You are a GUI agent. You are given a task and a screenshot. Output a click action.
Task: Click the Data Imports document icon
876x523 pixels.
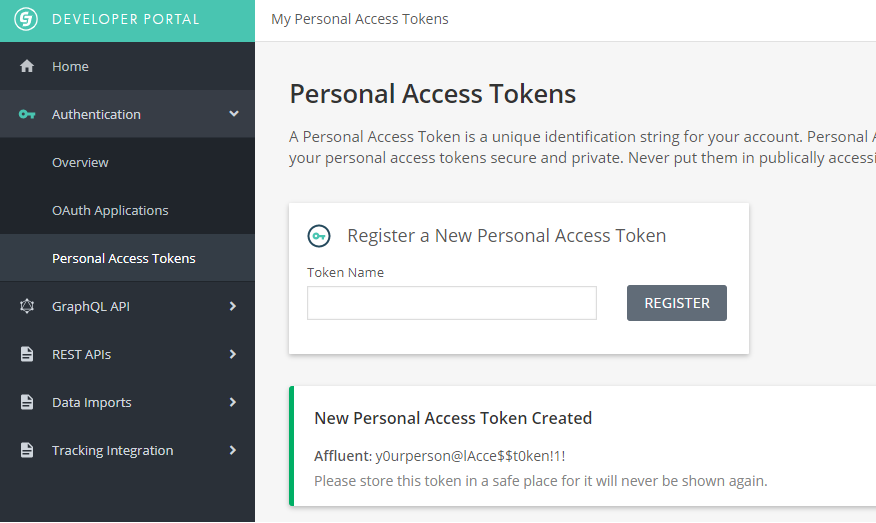[27, 402]
